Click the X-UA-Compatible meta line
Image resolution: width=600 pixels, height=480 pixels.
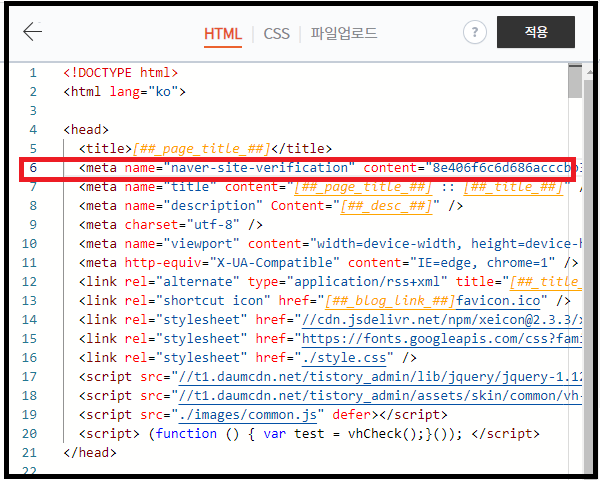(328, 263)
